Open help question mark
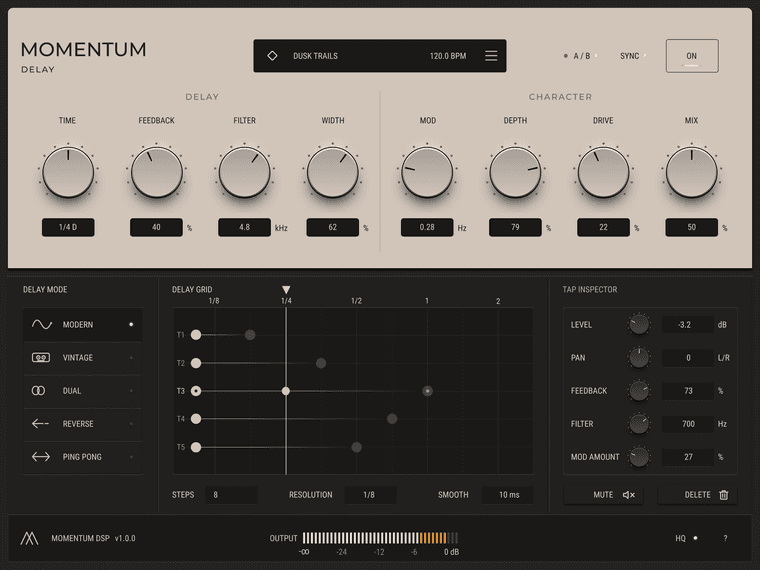 pyautogui.click(x=725, y=538)
